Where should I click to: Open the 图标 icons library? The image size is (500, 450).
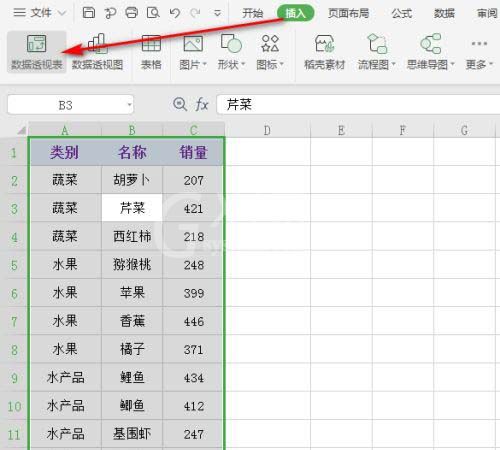[270, 52]
